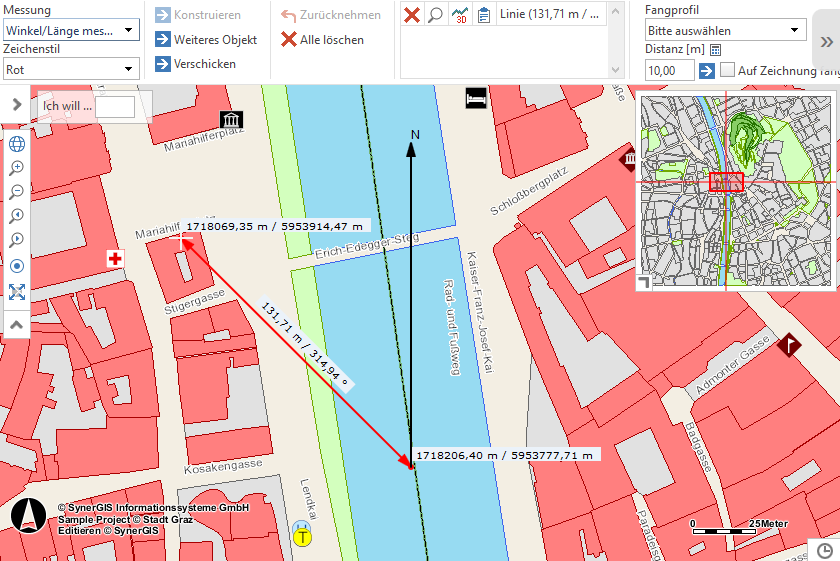Open the Zeichenstil Rot dropdown
Screen dimensions: 840x561
tap(70, 69)
